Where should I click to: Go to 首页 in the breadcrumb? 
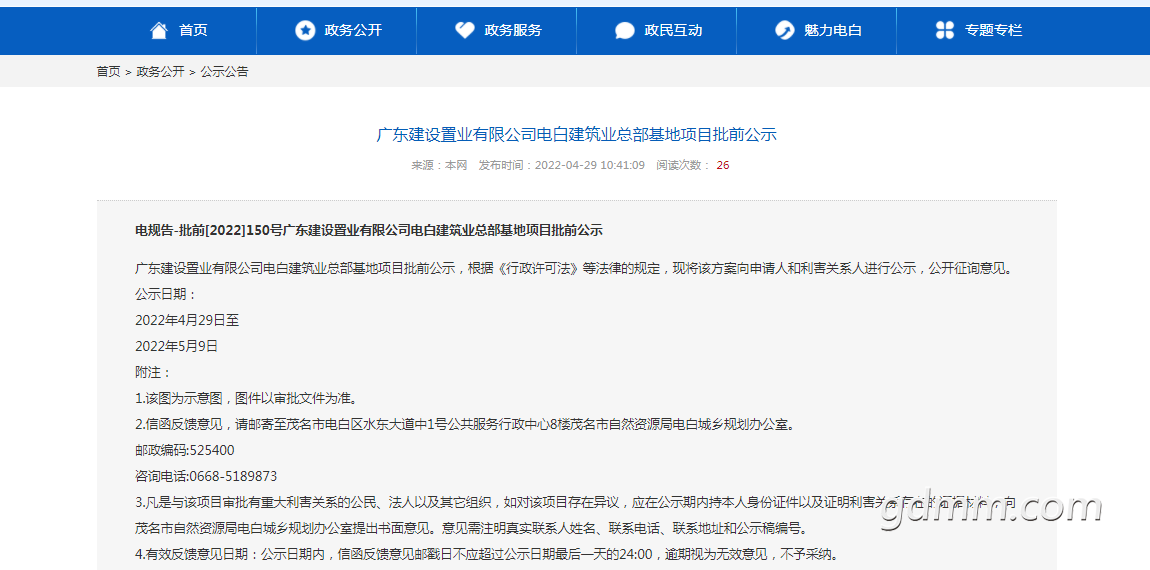[x=109, y=72]
